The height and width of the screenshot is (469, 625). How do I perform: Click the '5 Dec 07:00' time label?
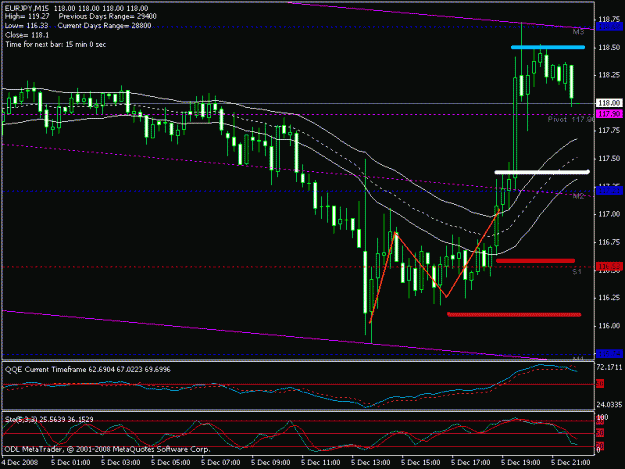click(x=220, y=463)
